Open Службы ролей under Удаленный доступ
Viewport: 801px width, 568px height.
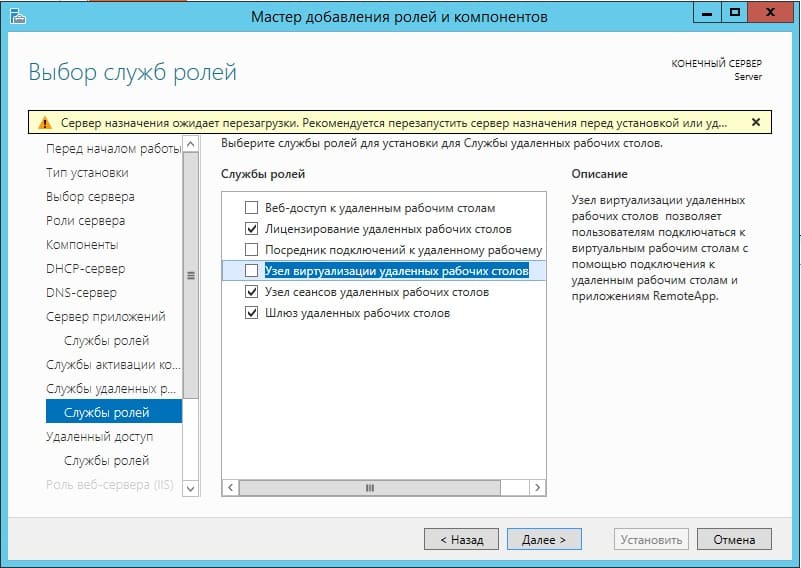[106, 461]
